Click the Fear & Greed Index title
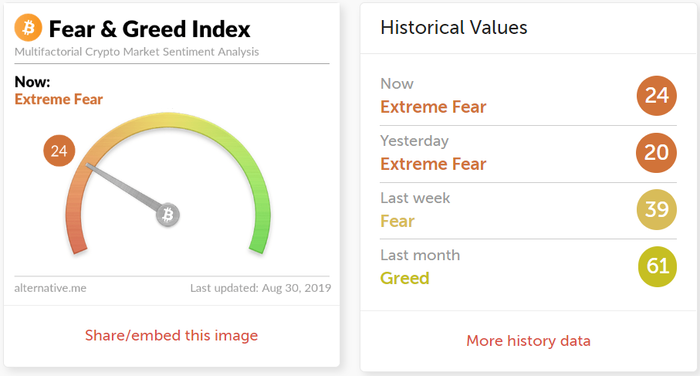700x376 pixels. click(x=150, y=29)
